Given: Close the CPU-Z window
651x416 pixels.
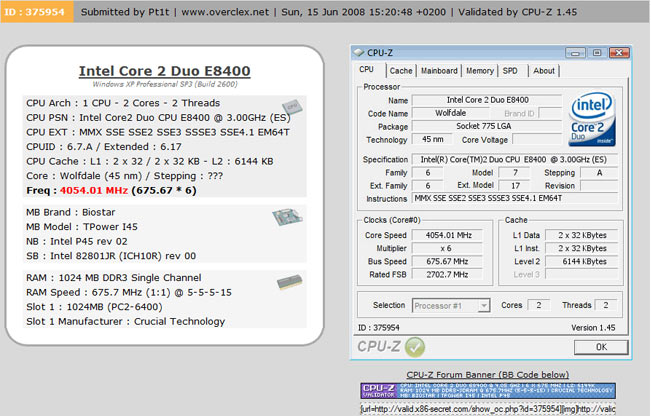Looking at the screenshot, I should tap(619, 53).
